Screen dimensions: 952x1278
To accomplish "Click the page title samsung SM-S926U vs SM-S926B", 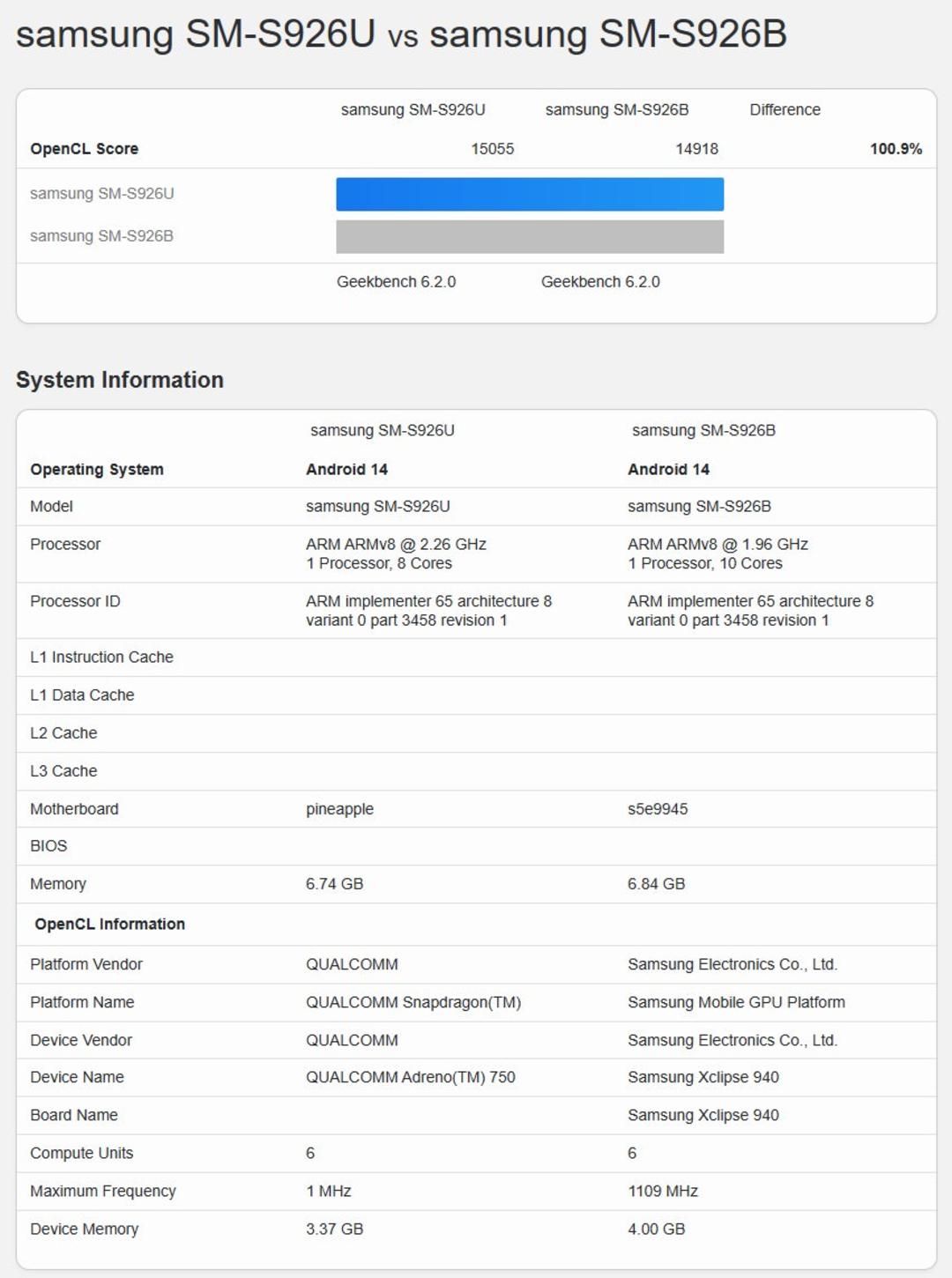I will pyautogui.click(x=401, y=34).
